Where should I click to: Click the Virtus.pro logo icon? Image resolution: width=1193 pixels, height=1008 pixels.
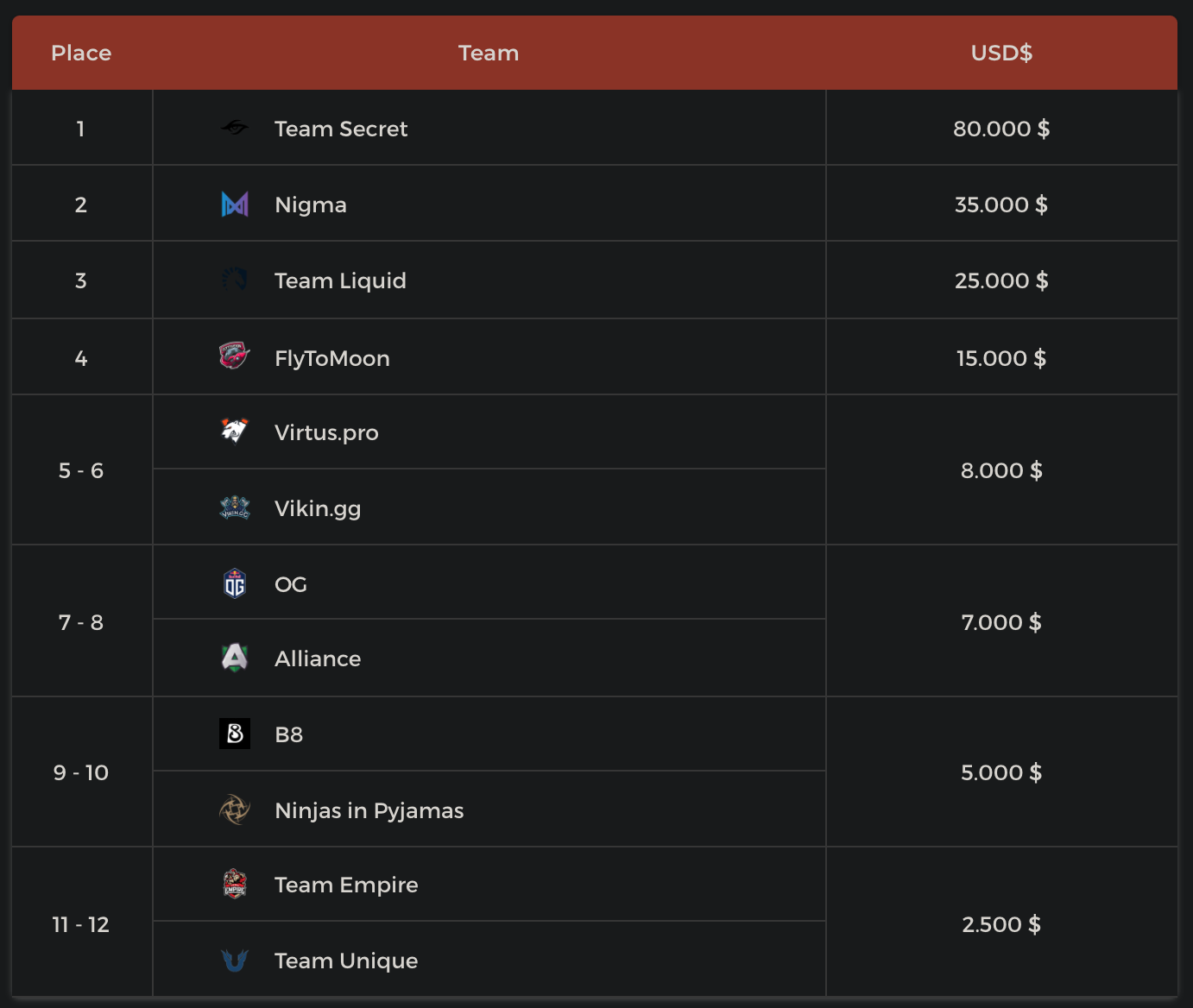coord(234,431)
